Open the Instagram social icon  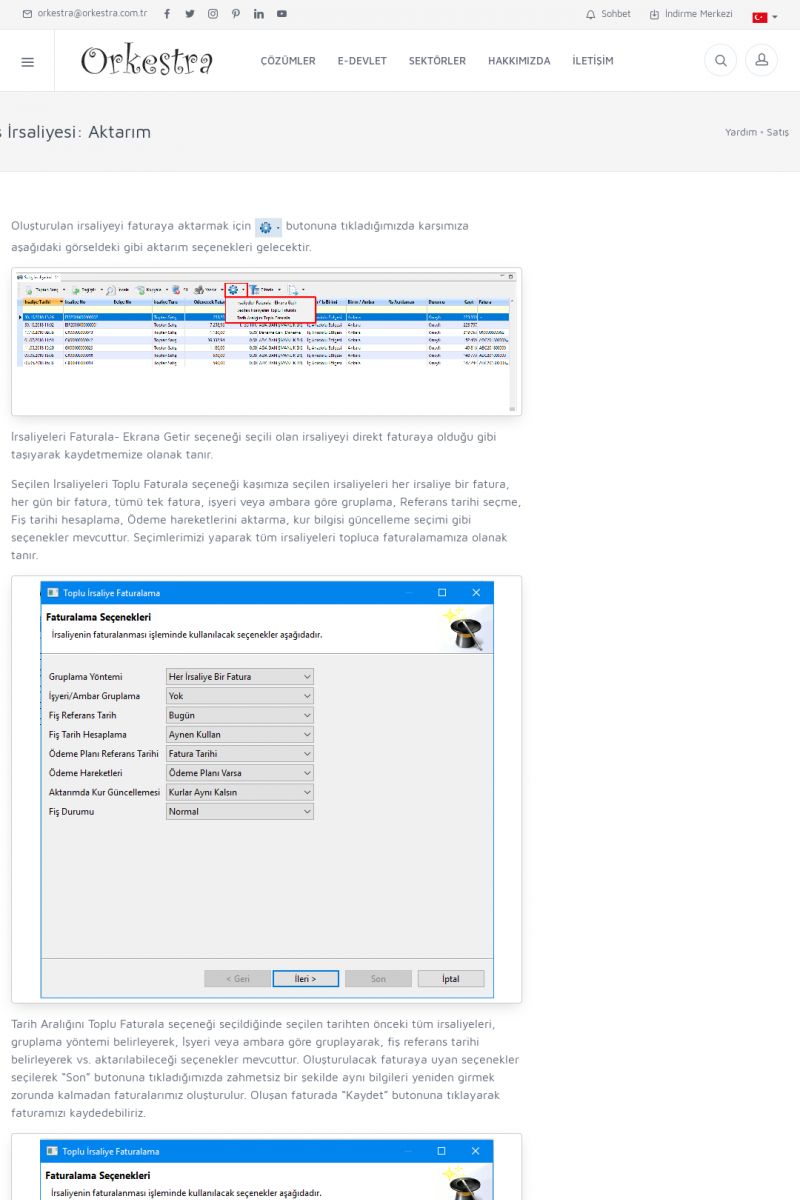213,14
